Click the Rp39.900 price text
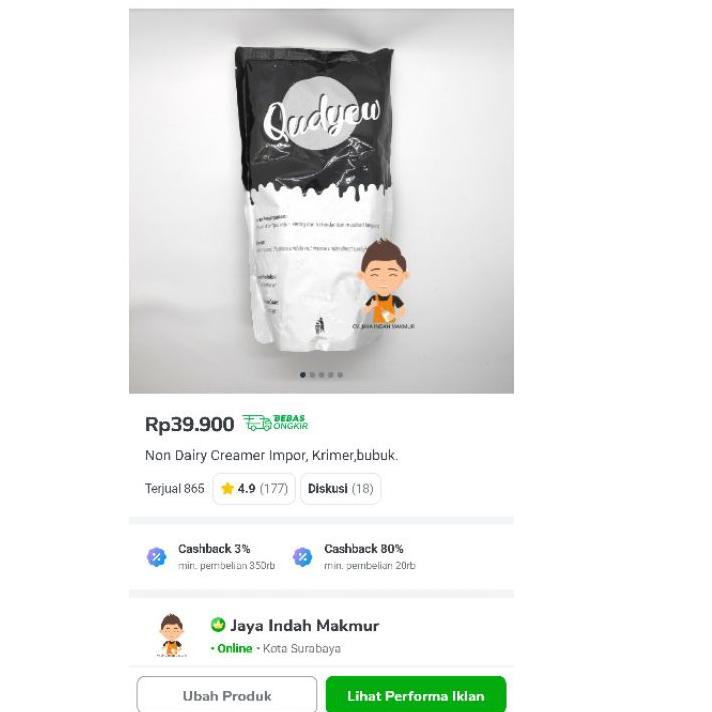This screenshot has height=712, width=712. (x=189, y=425)
